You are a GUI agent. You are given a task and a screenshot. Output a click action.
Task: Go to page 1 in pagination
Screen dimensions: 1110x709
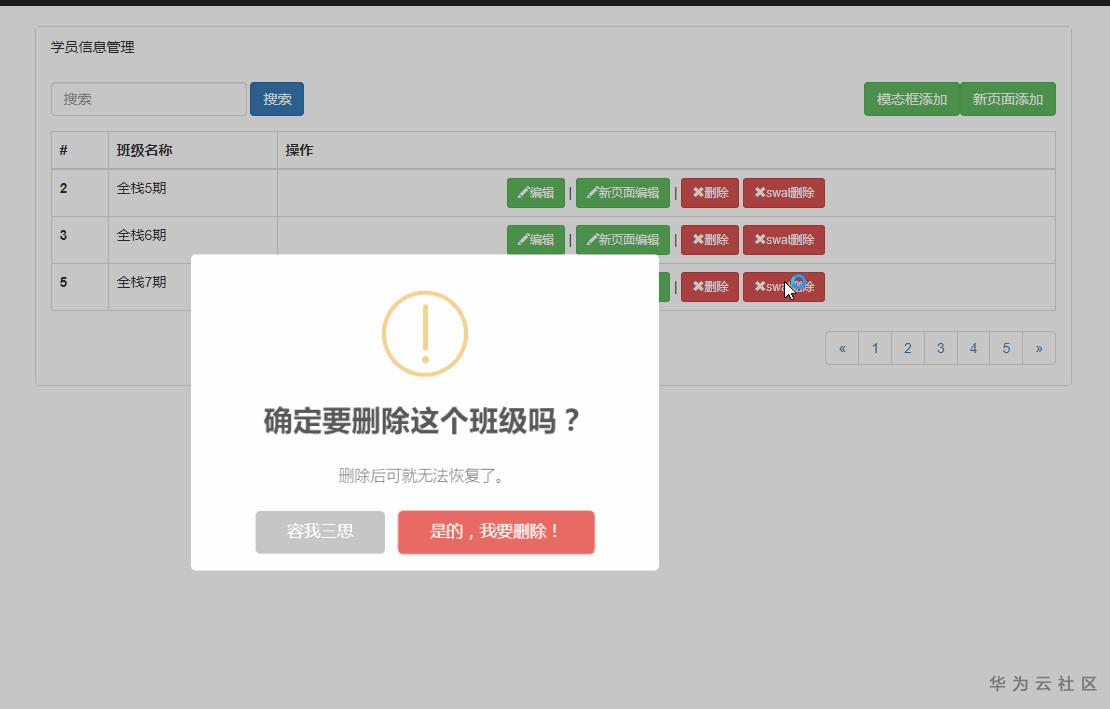tap(875, 347)
